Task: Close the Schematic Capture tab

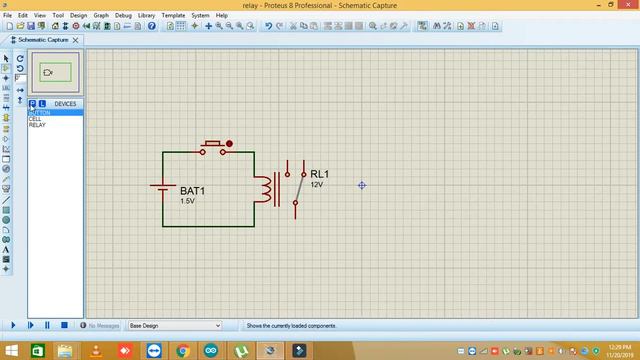Action: 76,40
